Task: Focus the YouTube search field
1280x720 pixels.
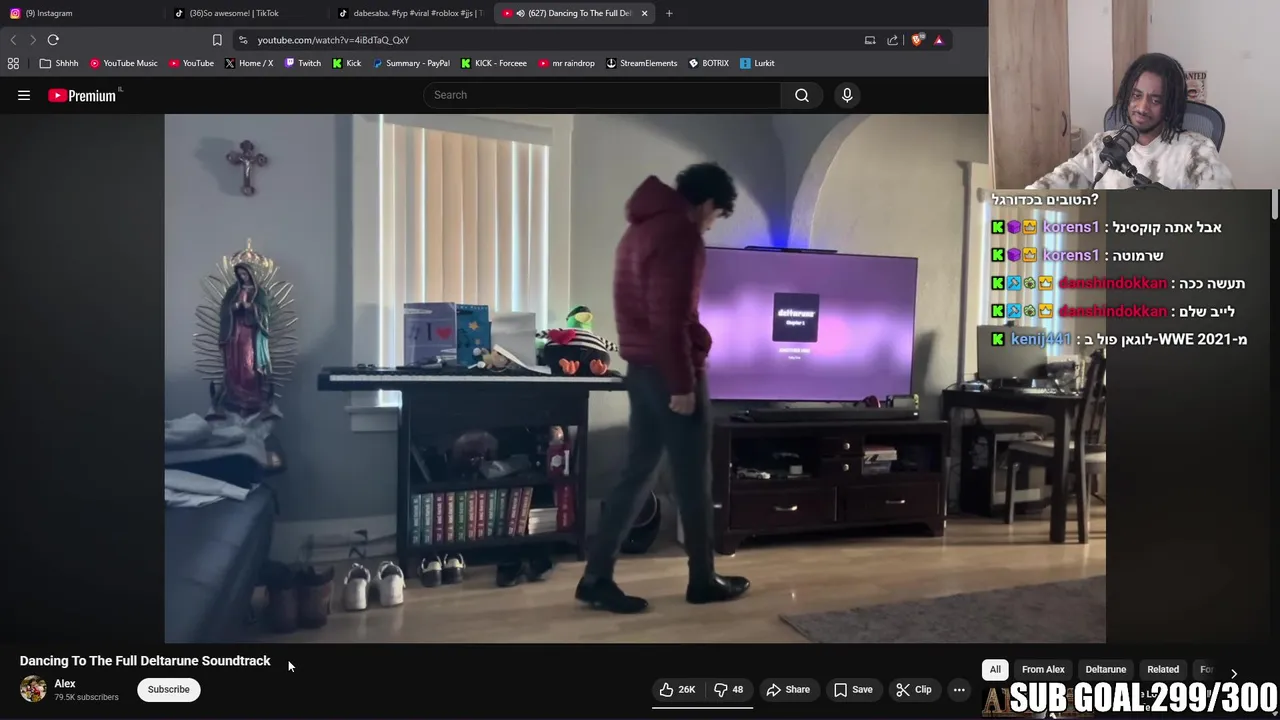Action: coord(603,95)
